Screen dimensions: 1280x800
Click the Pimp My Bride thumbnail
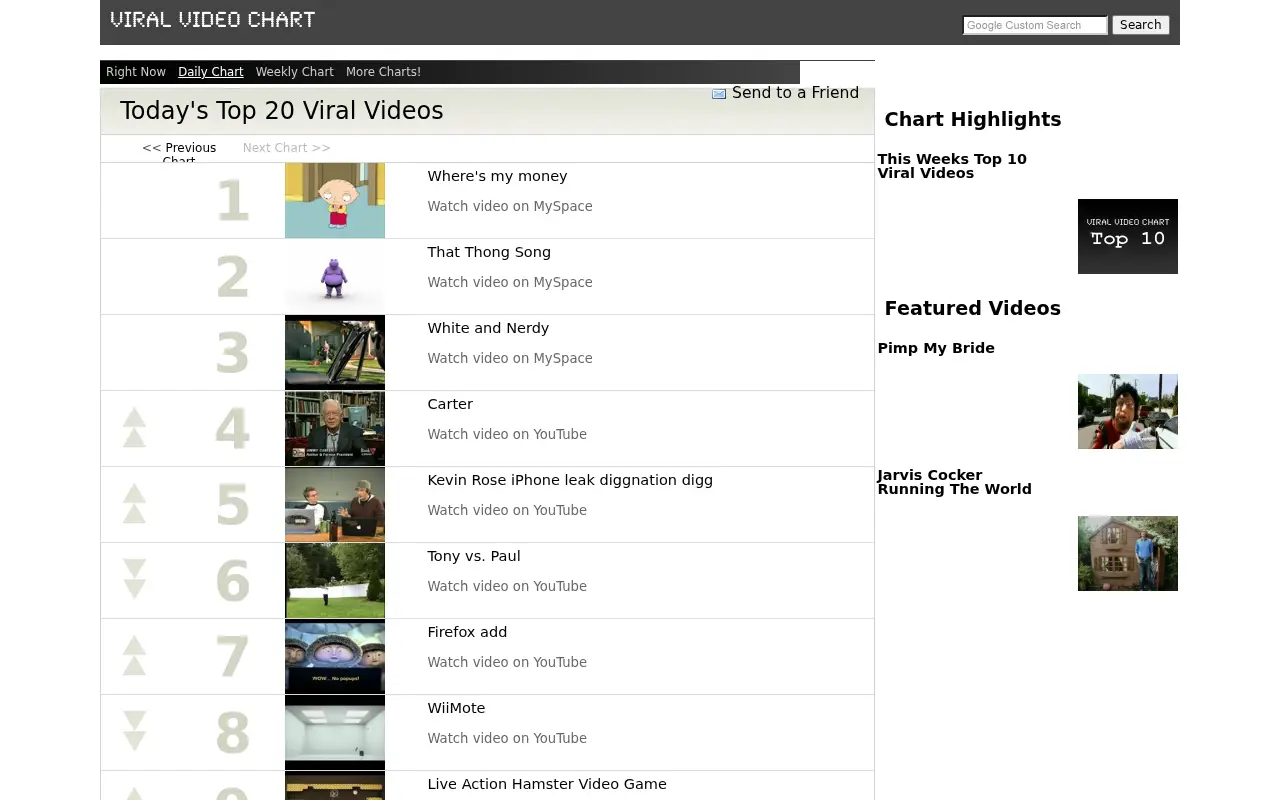click(x=1128, y=411)
